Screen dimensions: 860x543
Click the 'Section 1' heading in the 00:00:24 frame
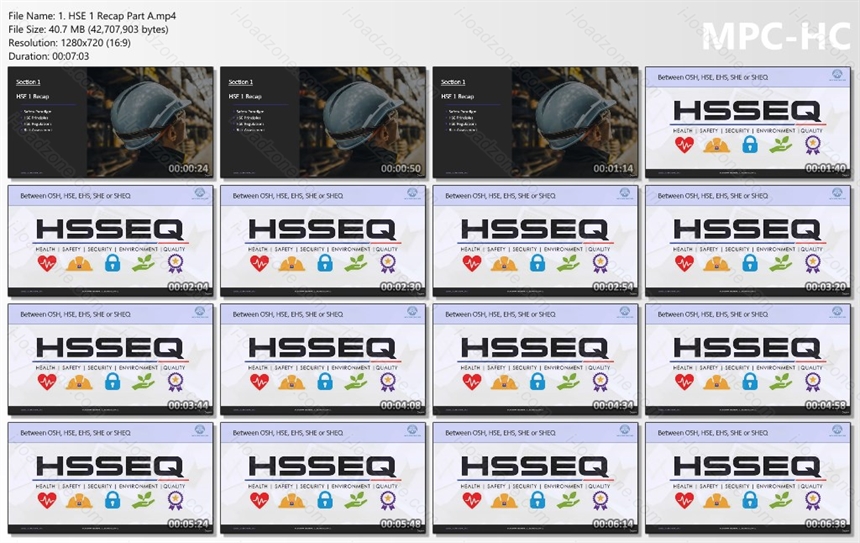[28, 82]
